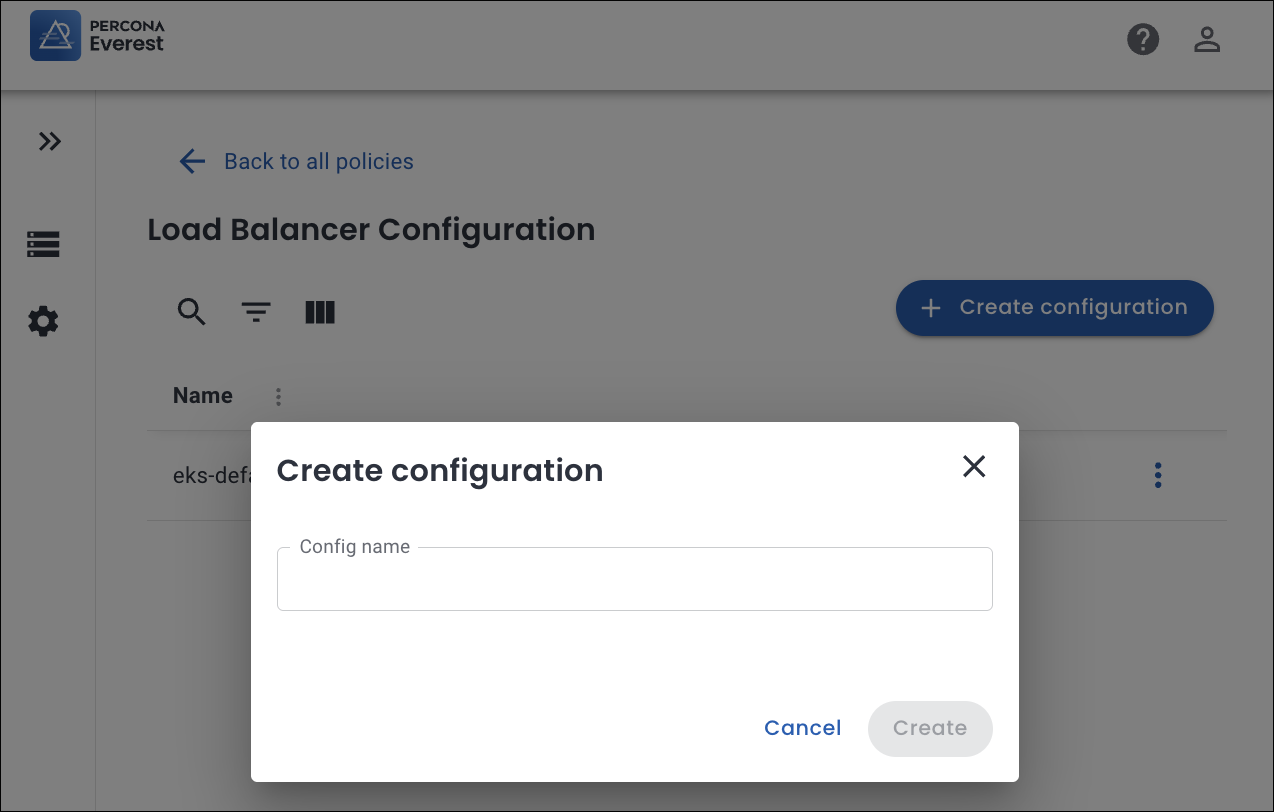Follow the 'Back to all policies' link
The height and width of the screenshot is (812, 1274).
pos(318,162)
